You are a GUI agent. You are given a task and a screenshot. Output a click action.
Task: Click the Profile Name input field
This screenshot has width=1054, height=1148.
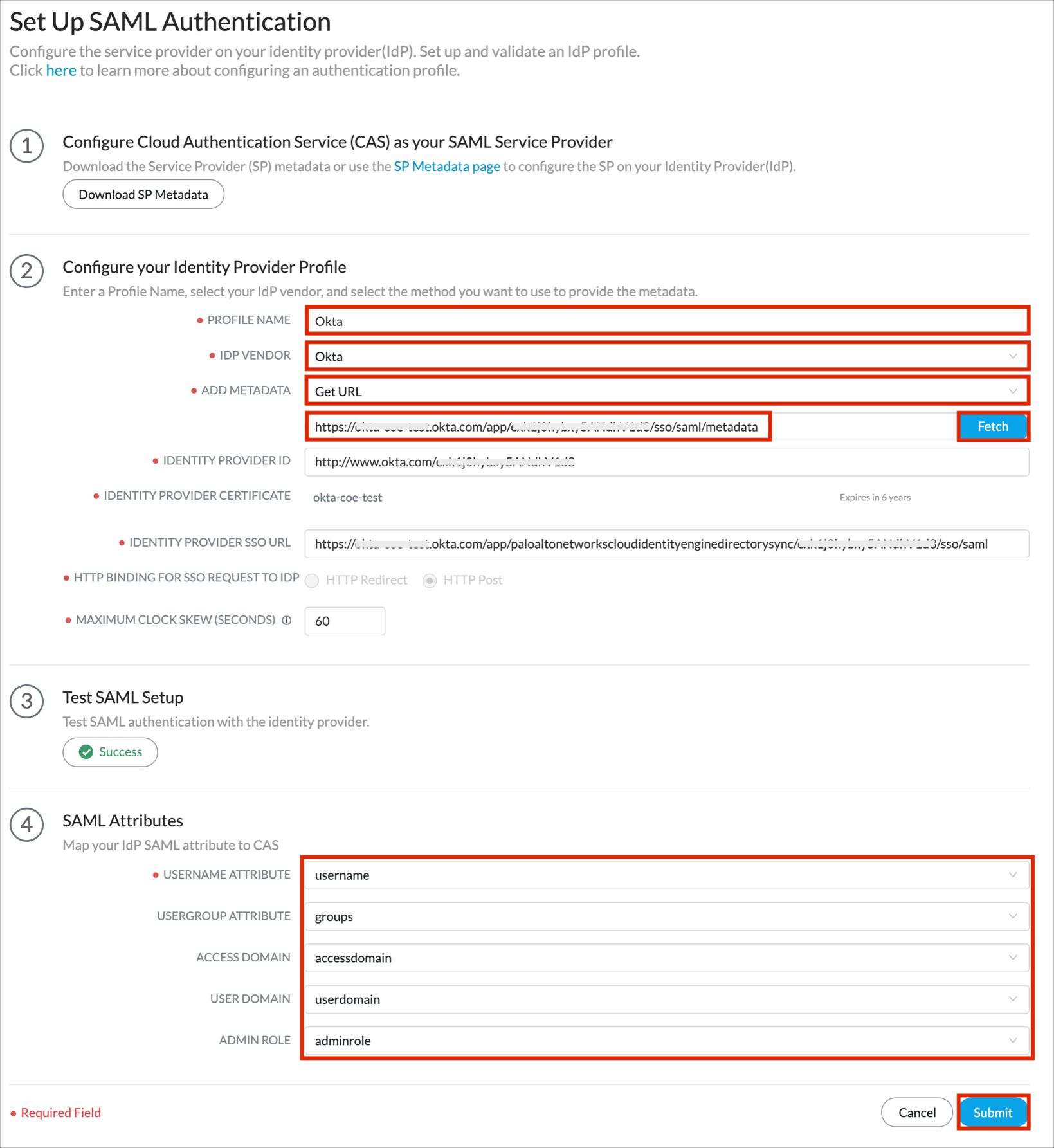point(667,321)
